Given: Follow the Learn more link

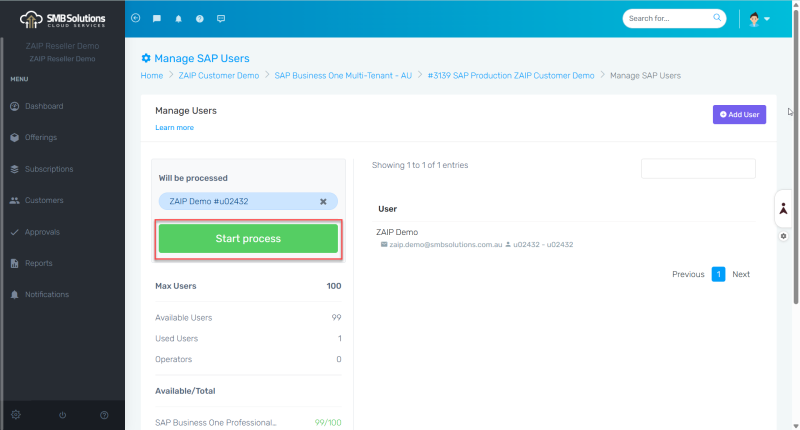Looking at the screenshot, I should [x=174, y=128].
